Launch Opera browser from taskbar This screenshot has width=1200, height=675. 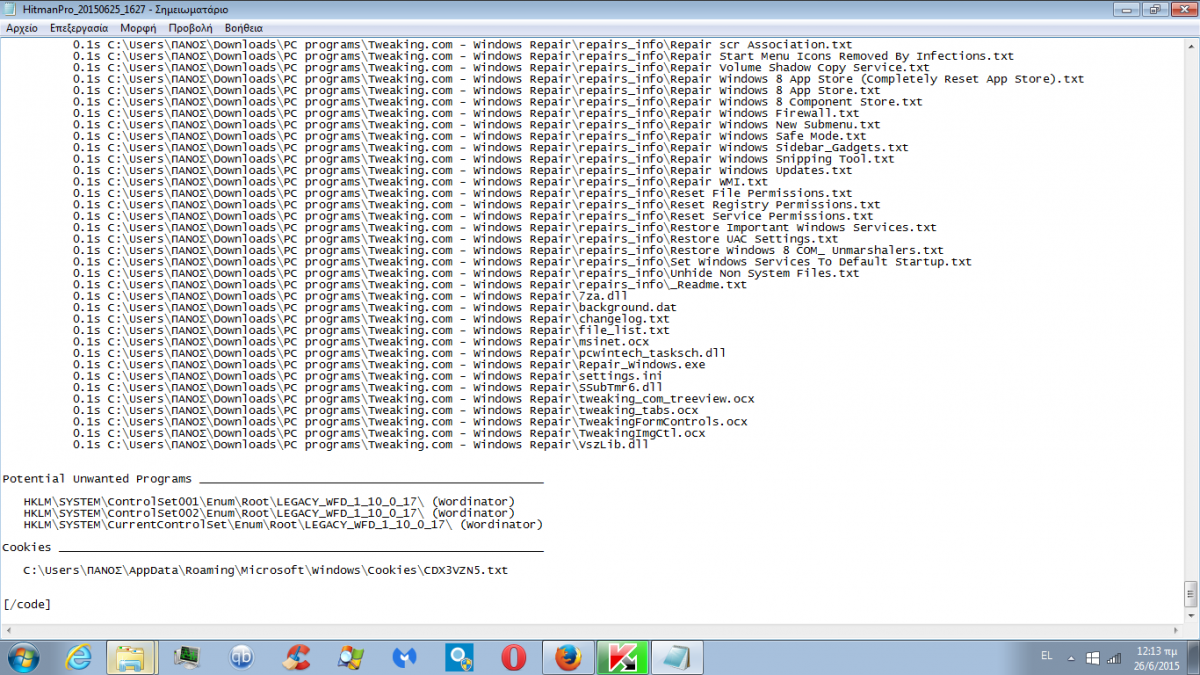click(x=514, y=657)
